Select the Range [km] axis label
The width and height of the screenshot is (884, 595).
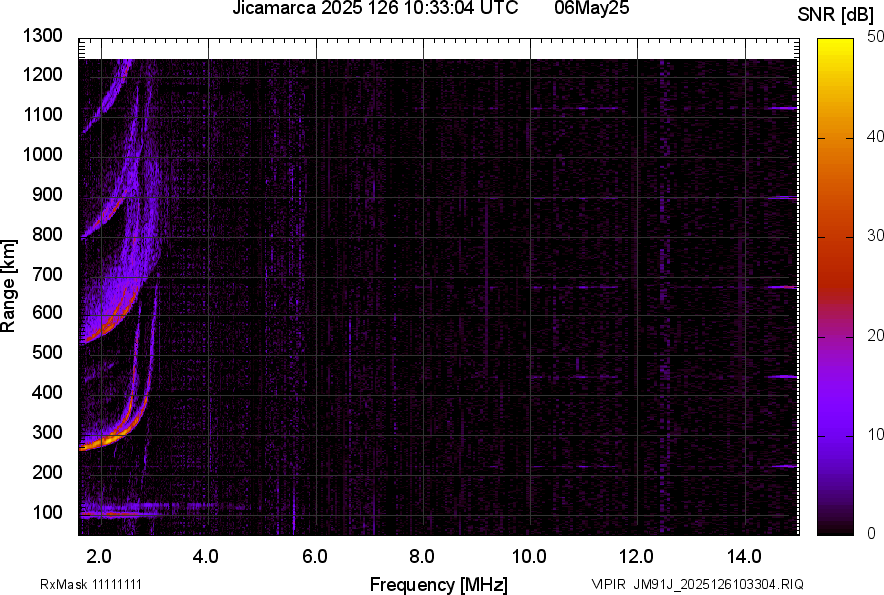9,287
